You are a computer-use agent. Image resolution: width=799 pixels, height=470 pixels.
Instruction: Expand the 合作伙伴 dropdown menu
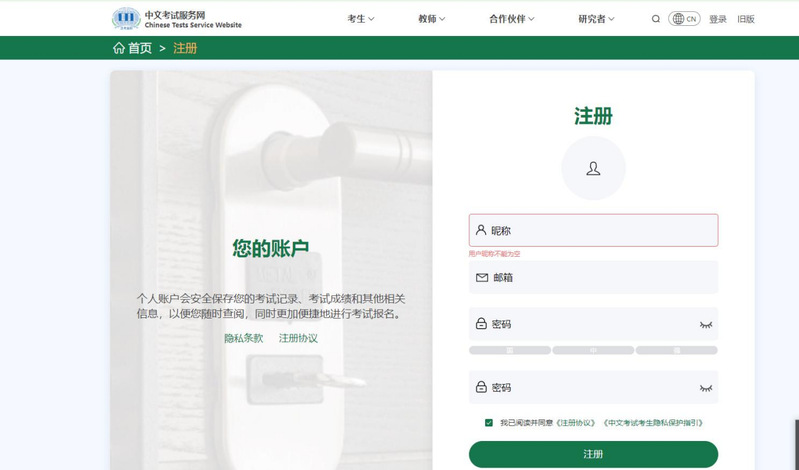tap(512, 19)
